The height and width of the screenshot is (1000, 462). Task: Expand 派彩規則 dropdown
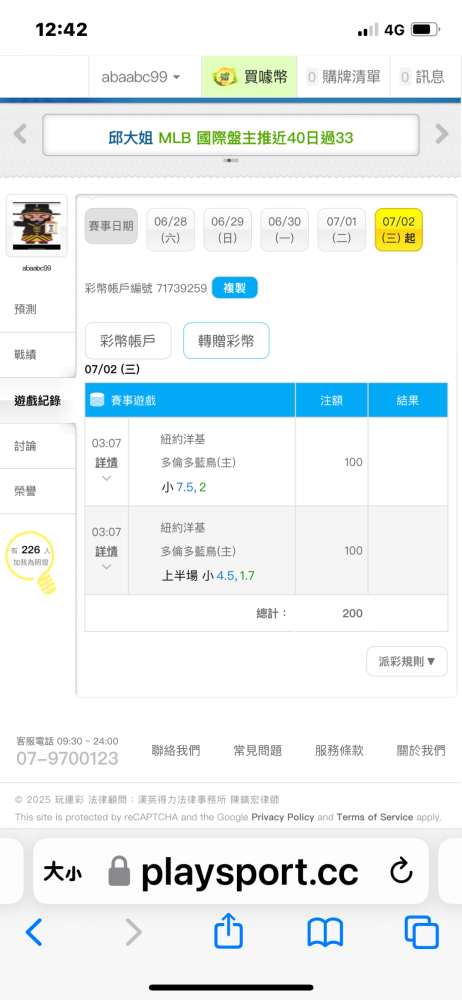[407, 661]
